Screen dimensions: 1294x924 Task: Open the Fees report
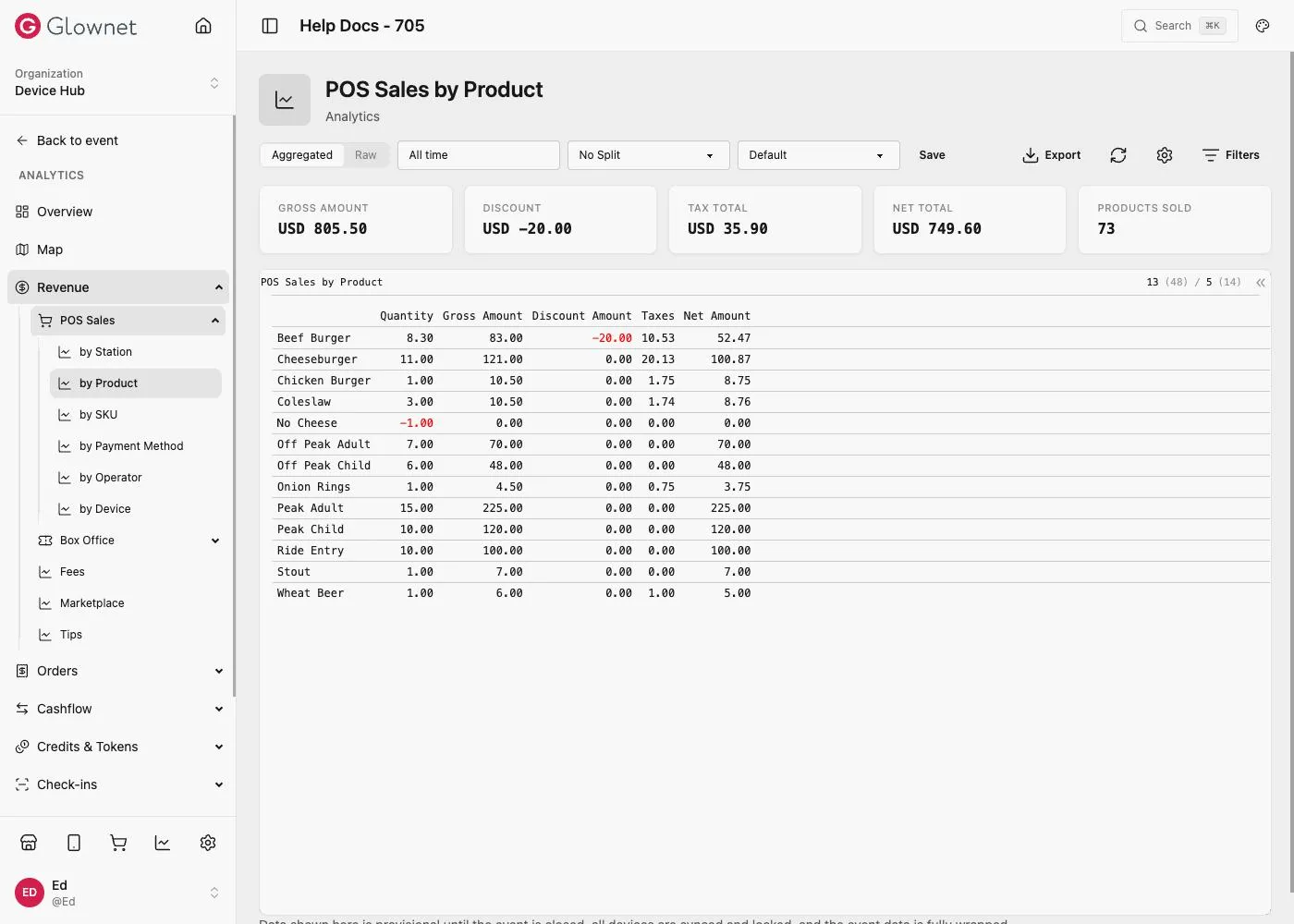128,572
